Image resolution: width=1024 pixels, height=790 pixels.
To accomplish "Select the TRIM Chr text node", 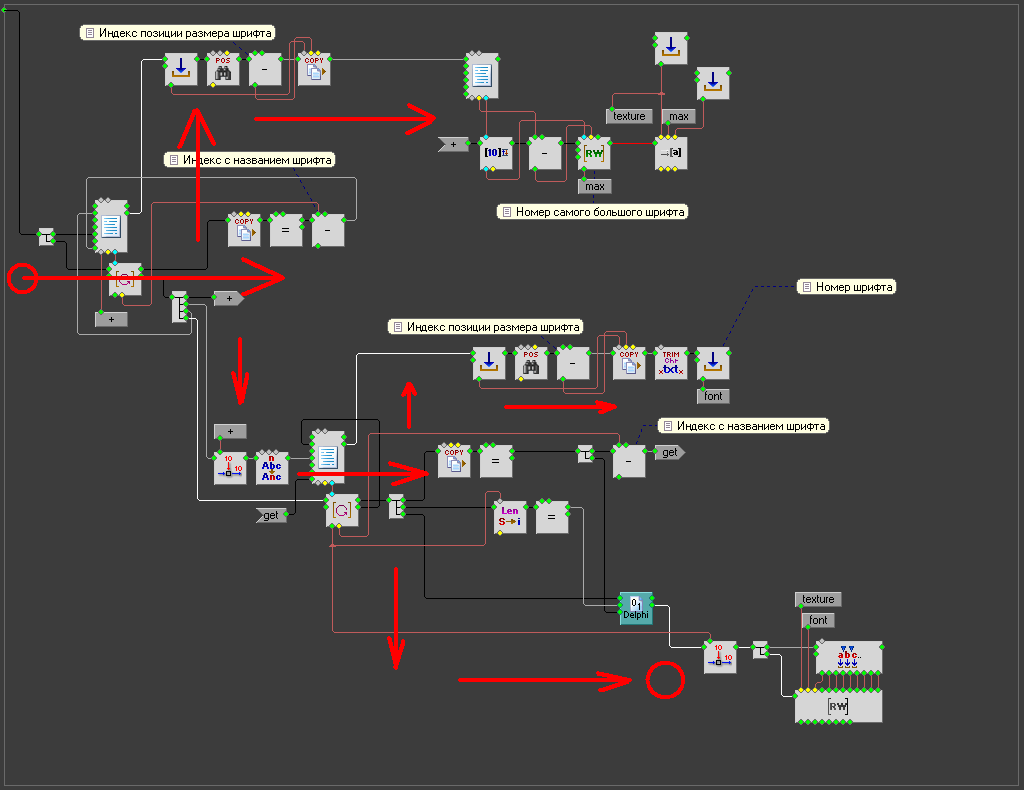I will pos(671,363).
